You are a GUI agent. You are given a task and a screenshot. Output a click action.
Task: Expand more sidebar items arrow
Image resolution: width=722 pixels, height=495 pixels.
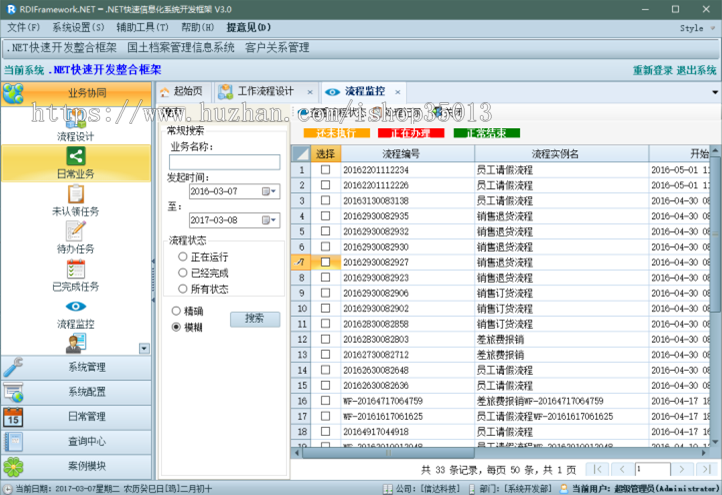pyautogui.click(x=144, y=349)
